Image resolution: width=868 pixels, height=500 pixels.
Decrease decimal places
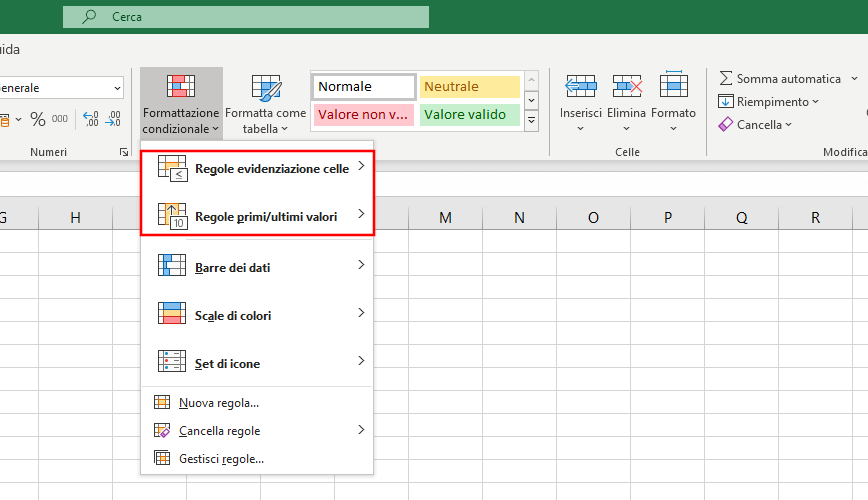pos(113,118)
